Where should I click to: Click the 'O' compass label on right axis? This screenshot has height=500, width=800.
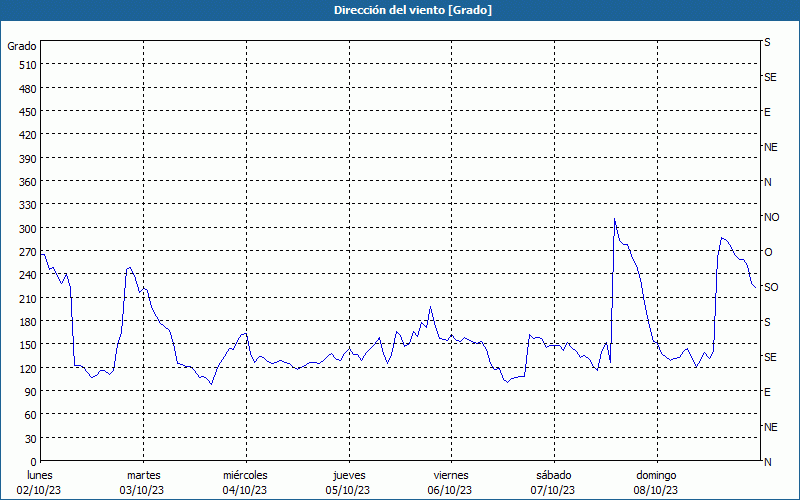pyautogui.click(x=768, y=253)
